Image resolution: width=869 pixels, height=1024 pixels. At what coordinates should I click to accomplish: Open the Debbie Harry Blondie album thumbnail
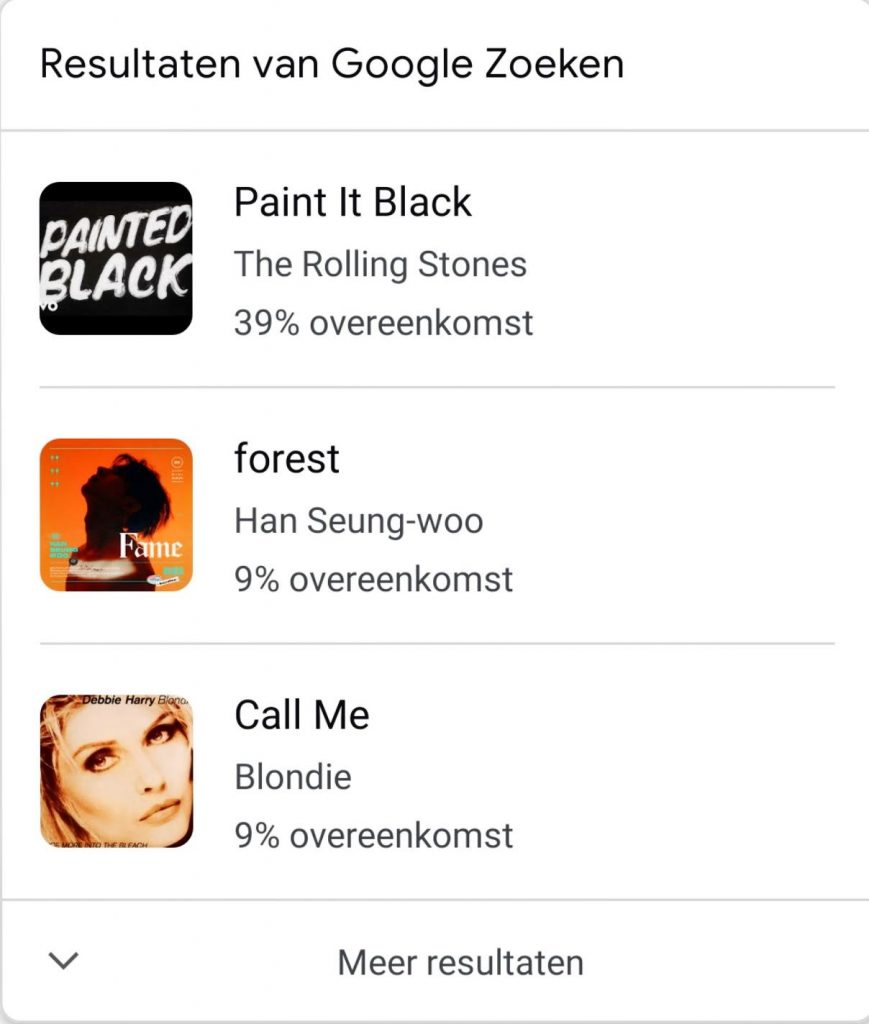point(116,771)
